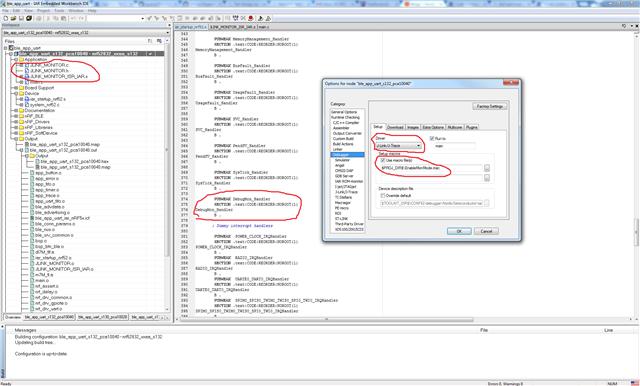Click the Documentation folder icon

tap(22, 111)
